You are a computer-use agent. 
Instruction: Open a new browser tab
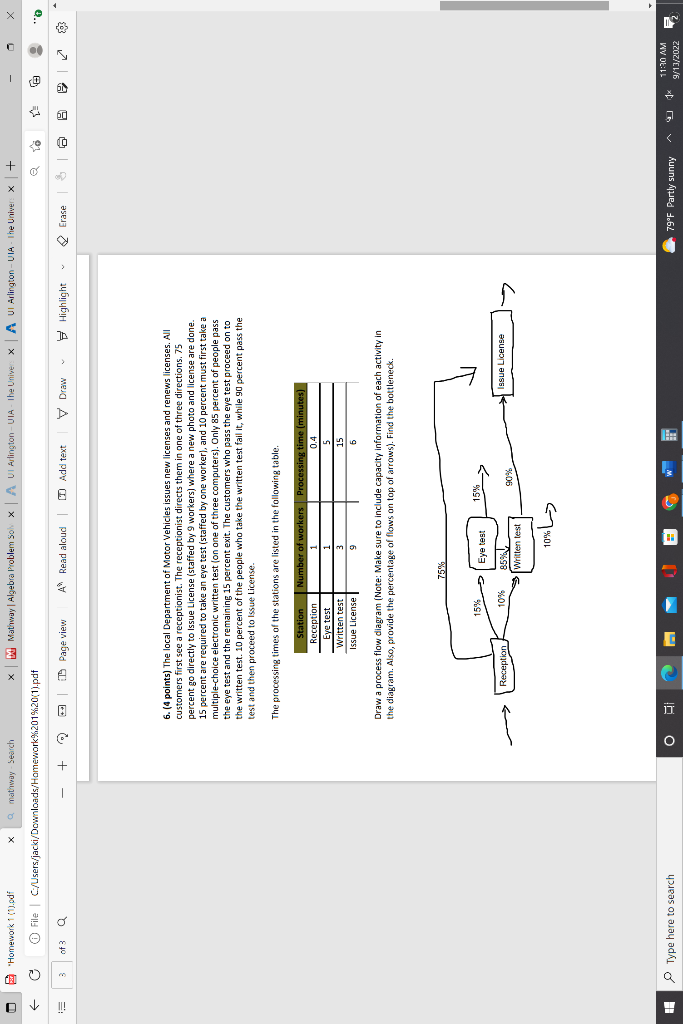[x=10, y=166]
